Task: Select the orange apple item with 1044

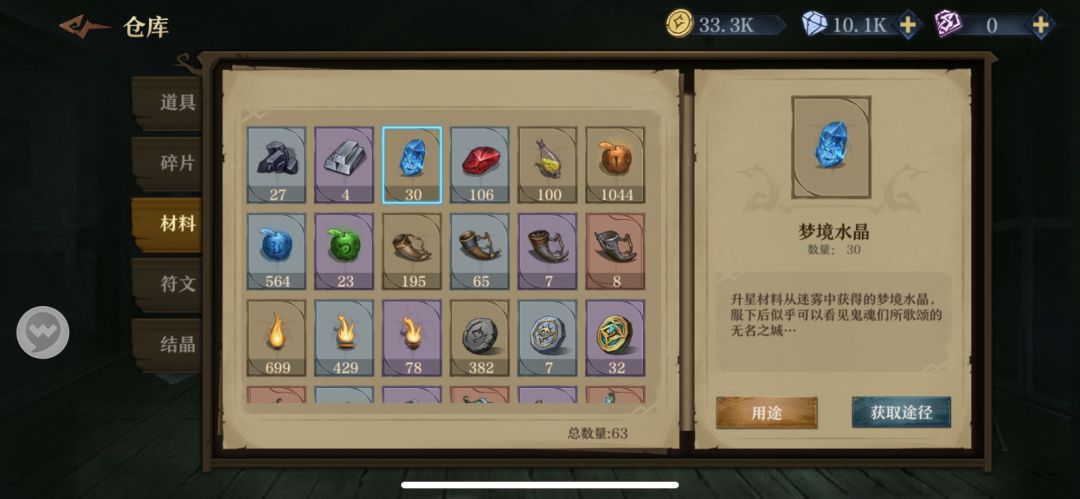Action: pyautogui.click(x=615, y=165)
